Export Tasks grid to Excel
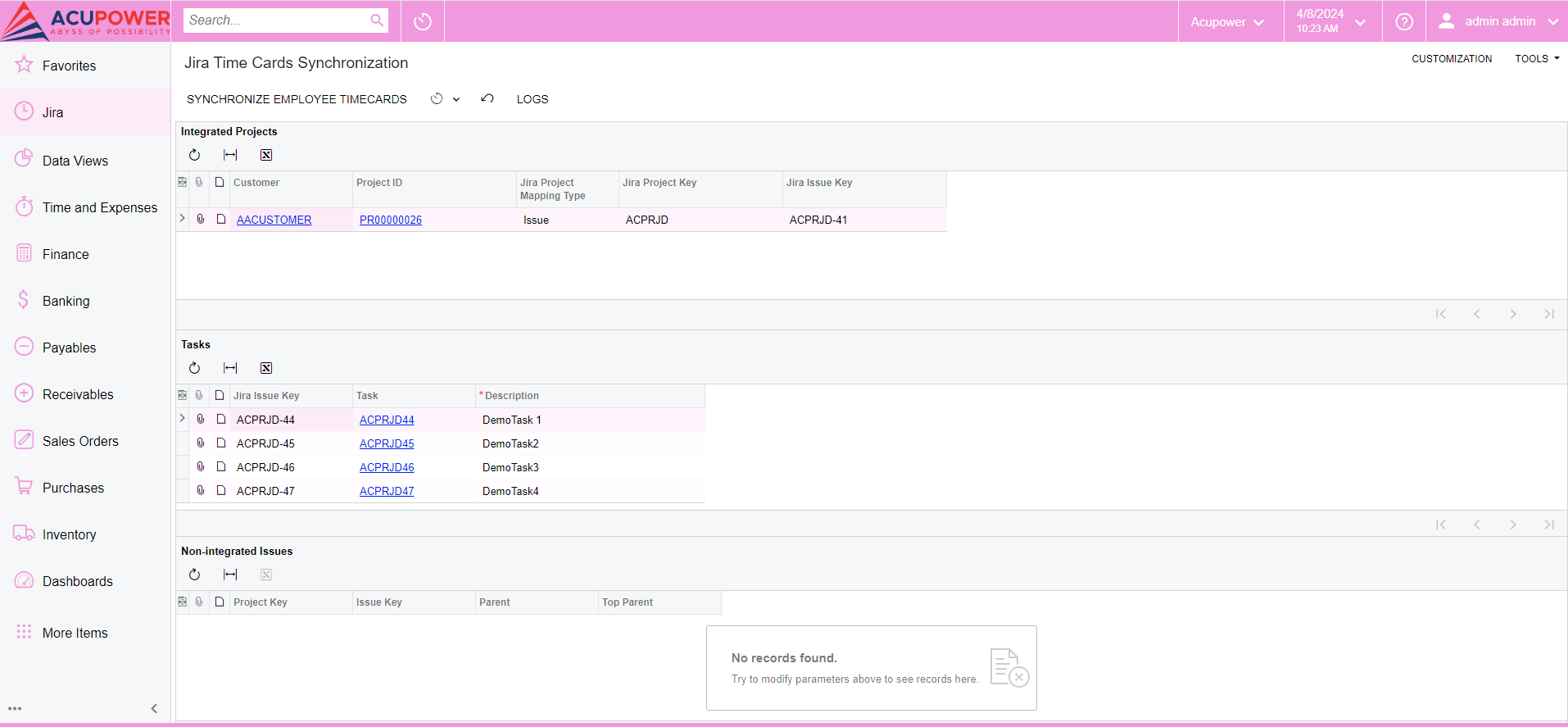The width and height of the screenshot is (1568, 727). pyautogui.click(x=266, y=368)
